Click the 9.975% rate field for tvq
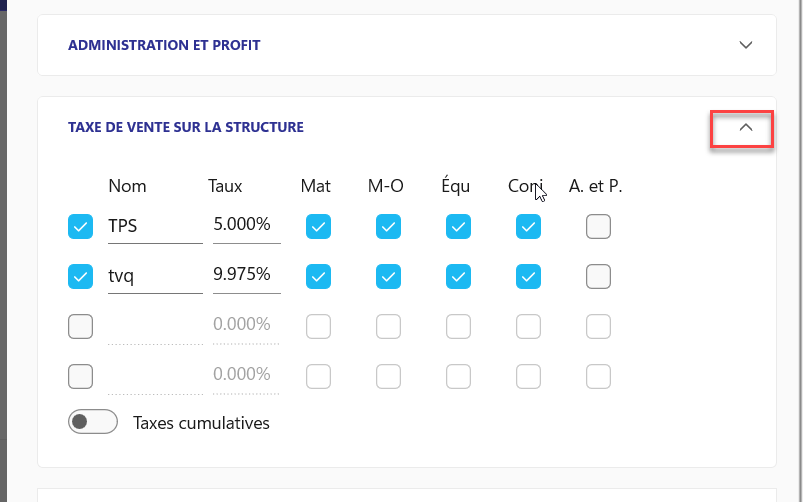 pyautogui.click(x=244, y=275)
